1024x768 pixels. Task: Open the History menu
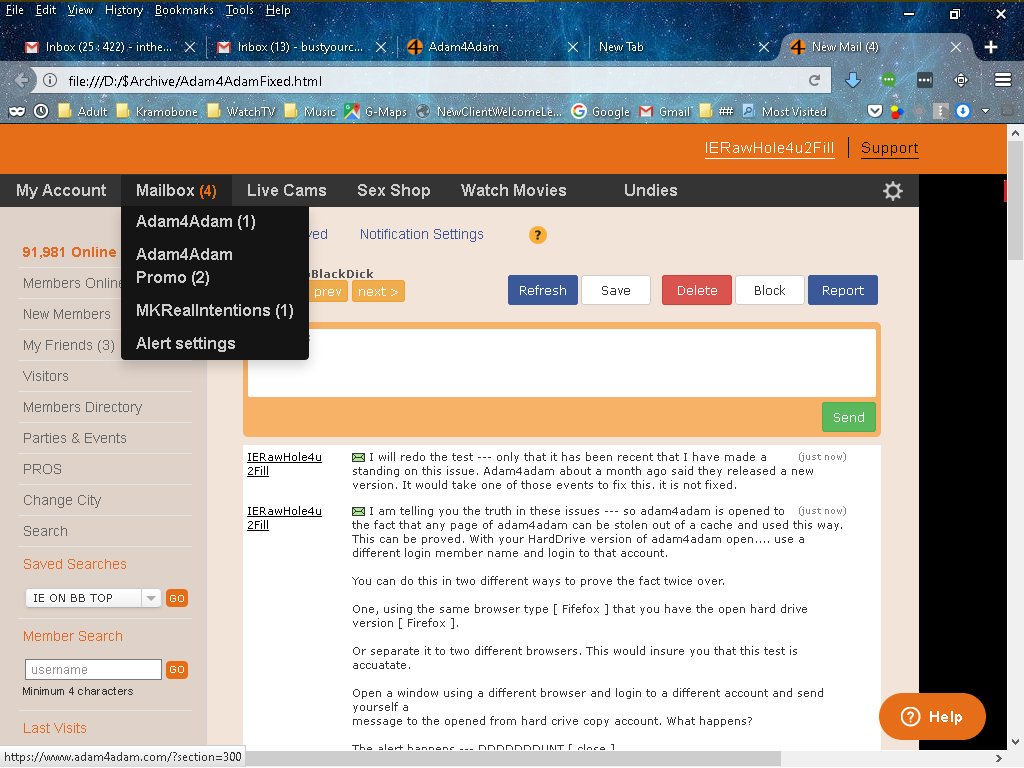pos(123,10)
